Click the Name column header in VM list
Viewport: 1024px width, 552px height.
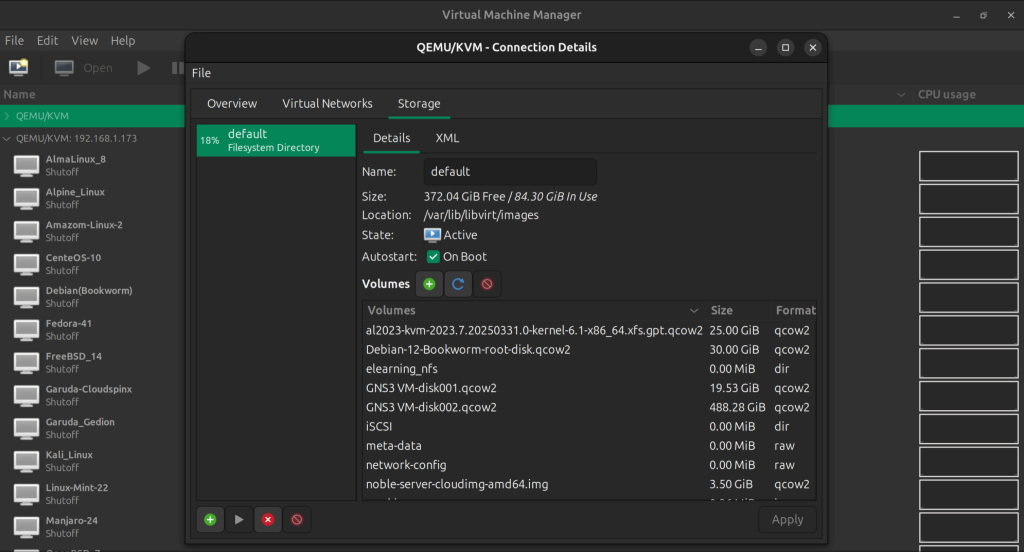[20, 95]
